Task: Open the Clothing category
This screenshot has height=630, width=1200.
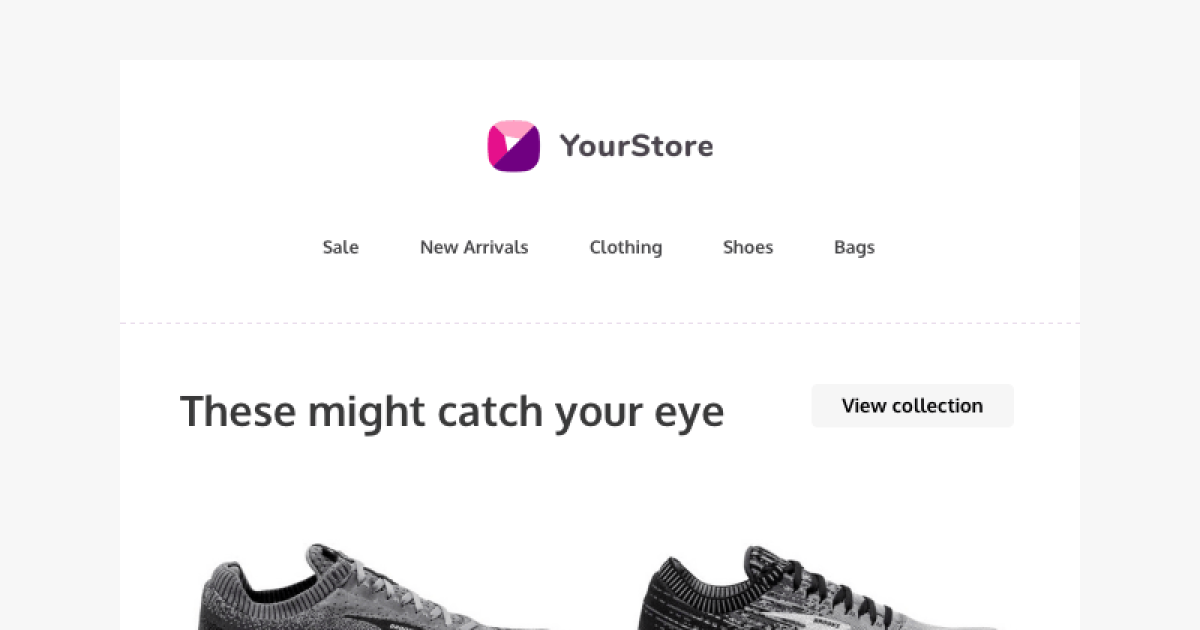Action: click(x=625, y=247)
